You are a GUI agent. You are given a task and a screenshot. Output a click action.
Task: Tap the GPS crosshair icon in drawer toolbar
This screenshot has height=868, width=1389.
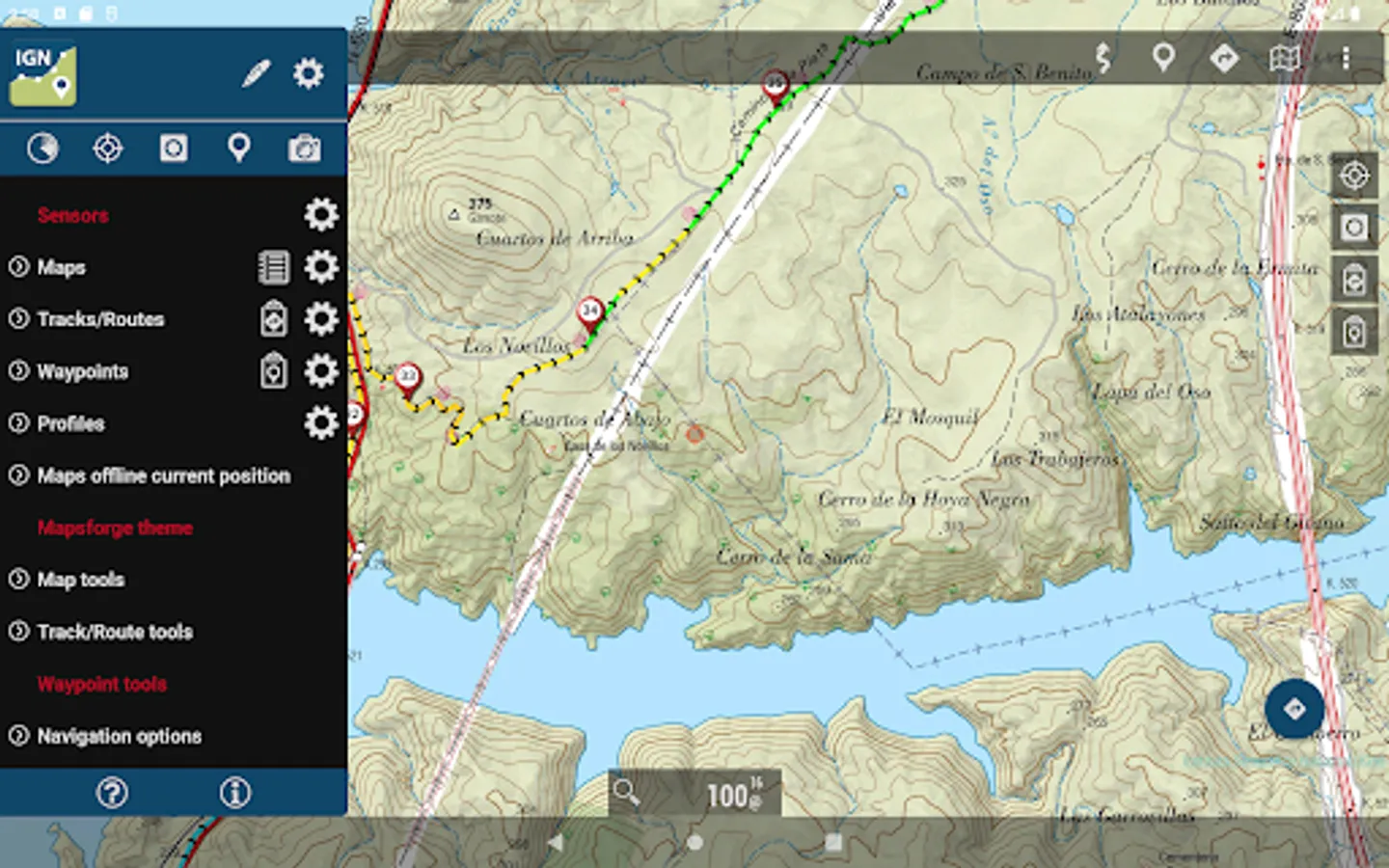(107, 149)
